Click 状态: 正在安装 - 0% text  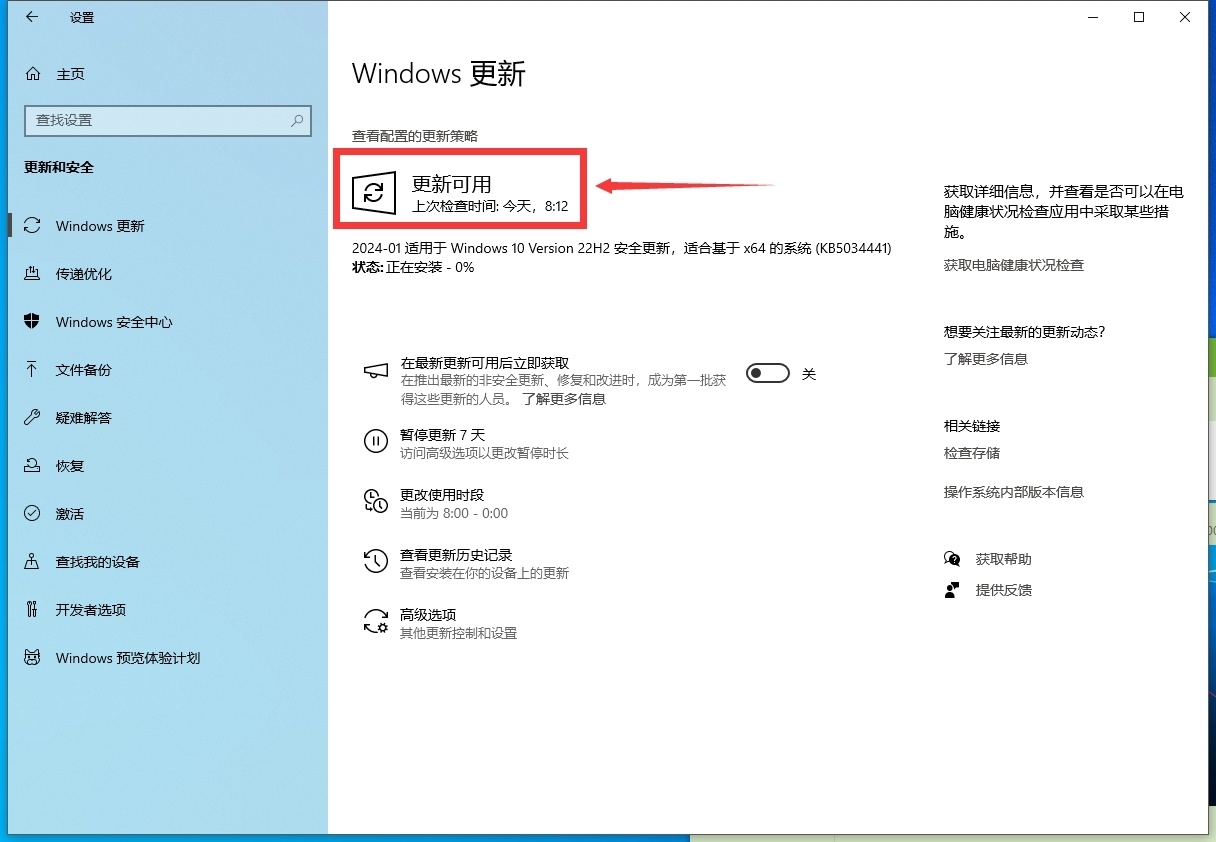pyautogui.click(x=413, y=268)
